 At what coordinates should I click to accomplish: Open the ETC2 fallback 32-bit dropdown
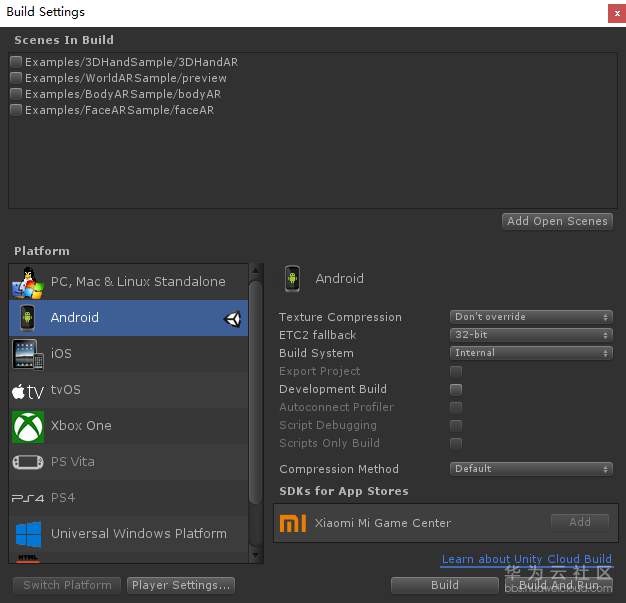click(x=531, y=335)
